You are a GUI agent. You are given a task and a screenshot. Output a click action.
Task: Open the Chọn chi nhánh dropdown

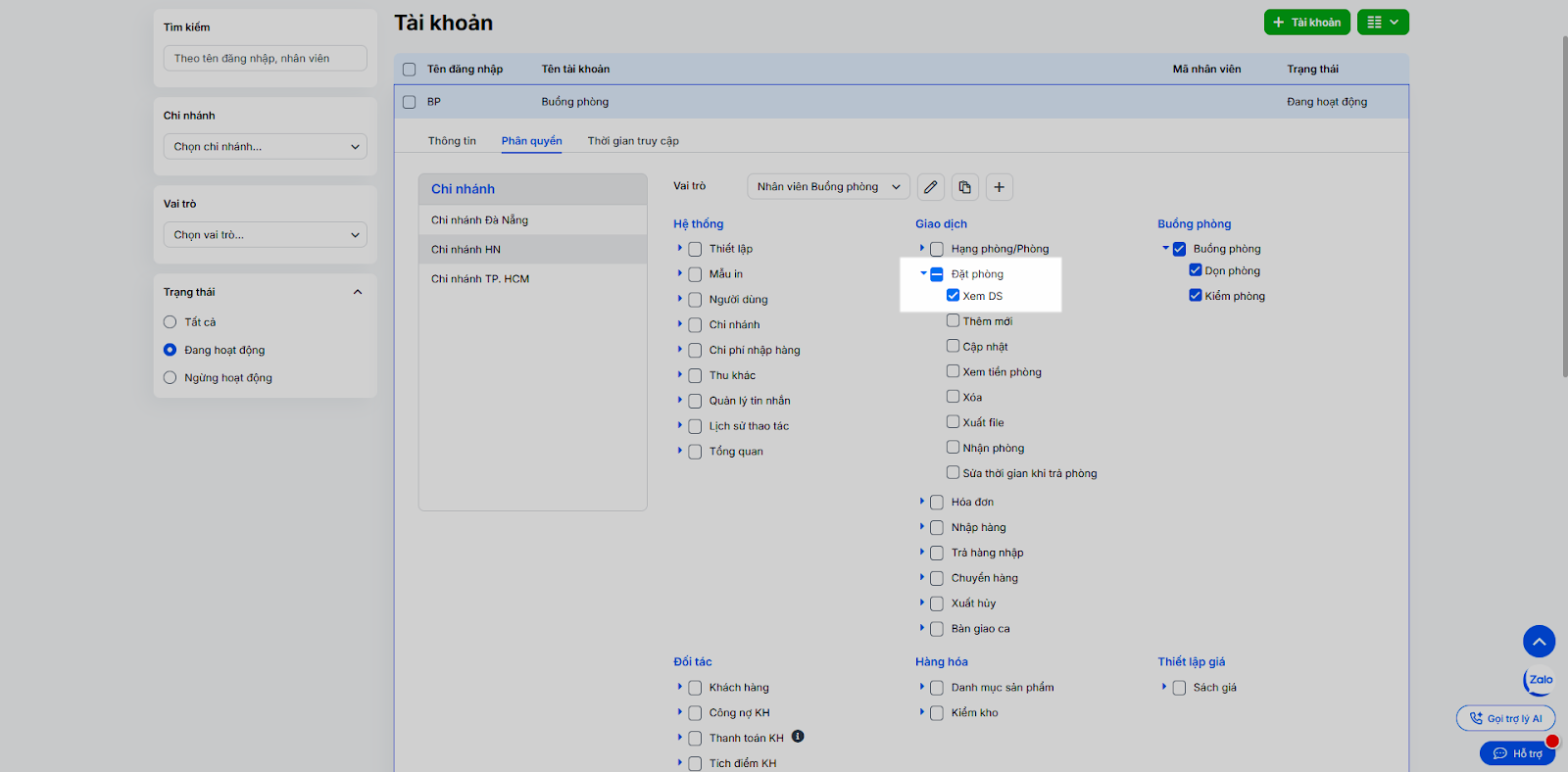click(265, 147)
